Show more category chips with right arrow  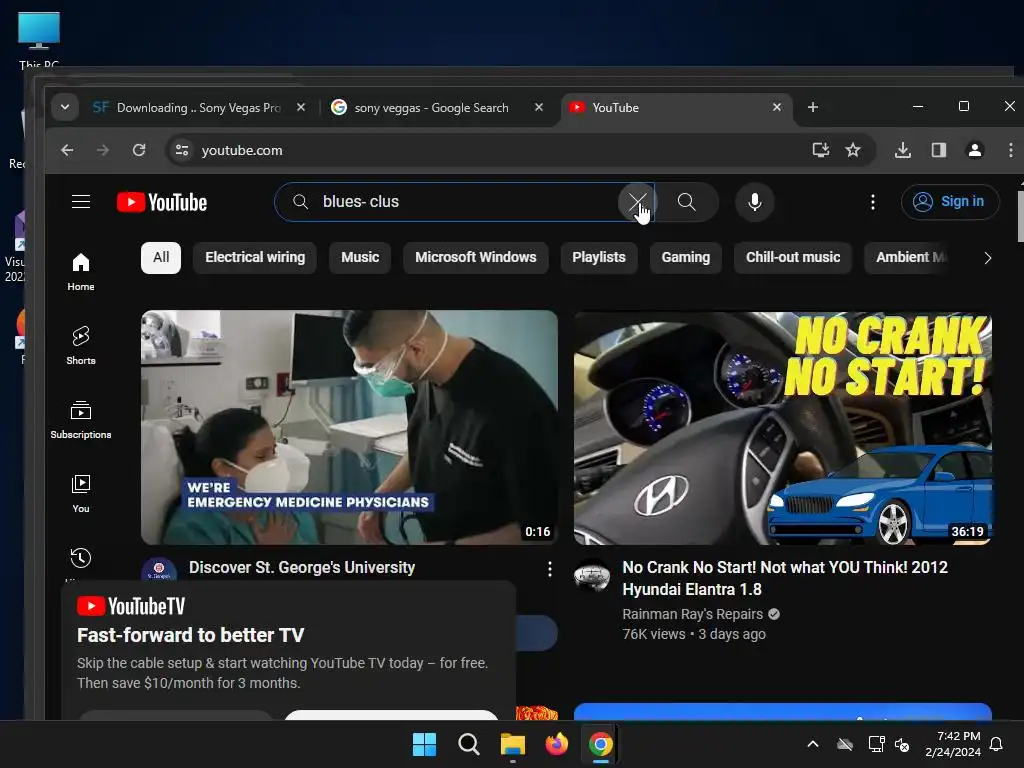point(987,258)
